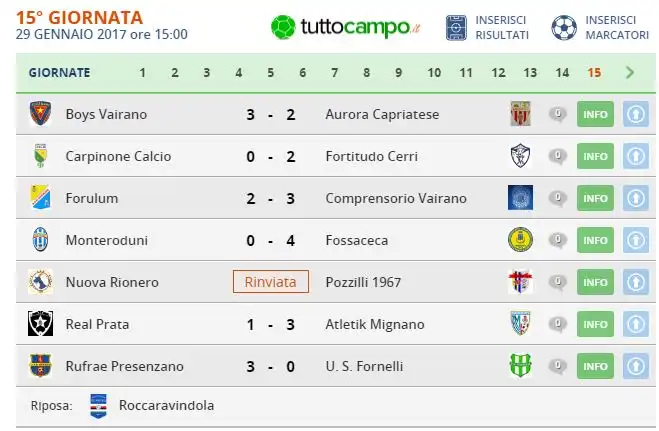Click the Roccaravindola crest next to Riposa
This screenshot has height=431, width=659.
click(99, 406)
